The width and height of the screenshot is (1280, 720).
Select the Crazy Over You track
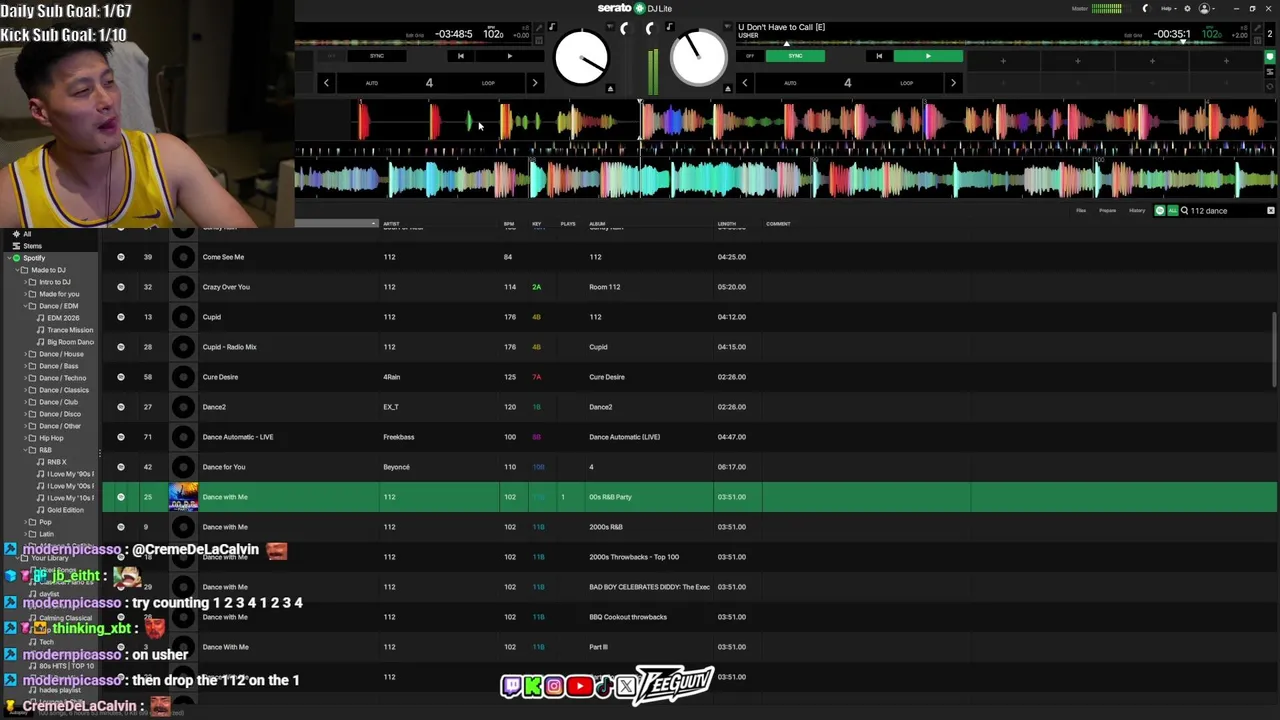[690, 287]
